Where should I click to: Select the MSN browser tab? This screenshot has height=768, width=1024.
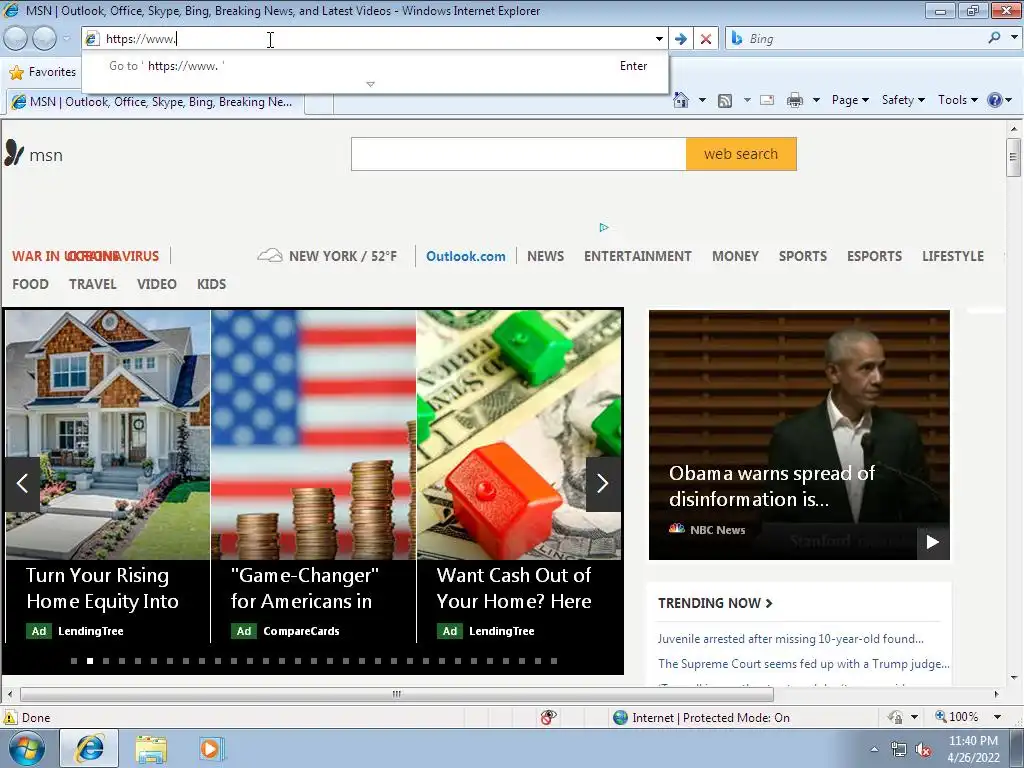155,102
